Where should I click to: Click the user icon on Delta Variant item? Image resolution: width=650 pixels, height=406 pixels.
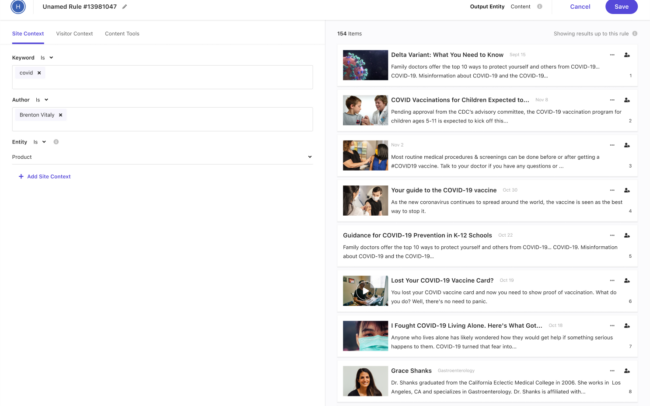[626, 56]
